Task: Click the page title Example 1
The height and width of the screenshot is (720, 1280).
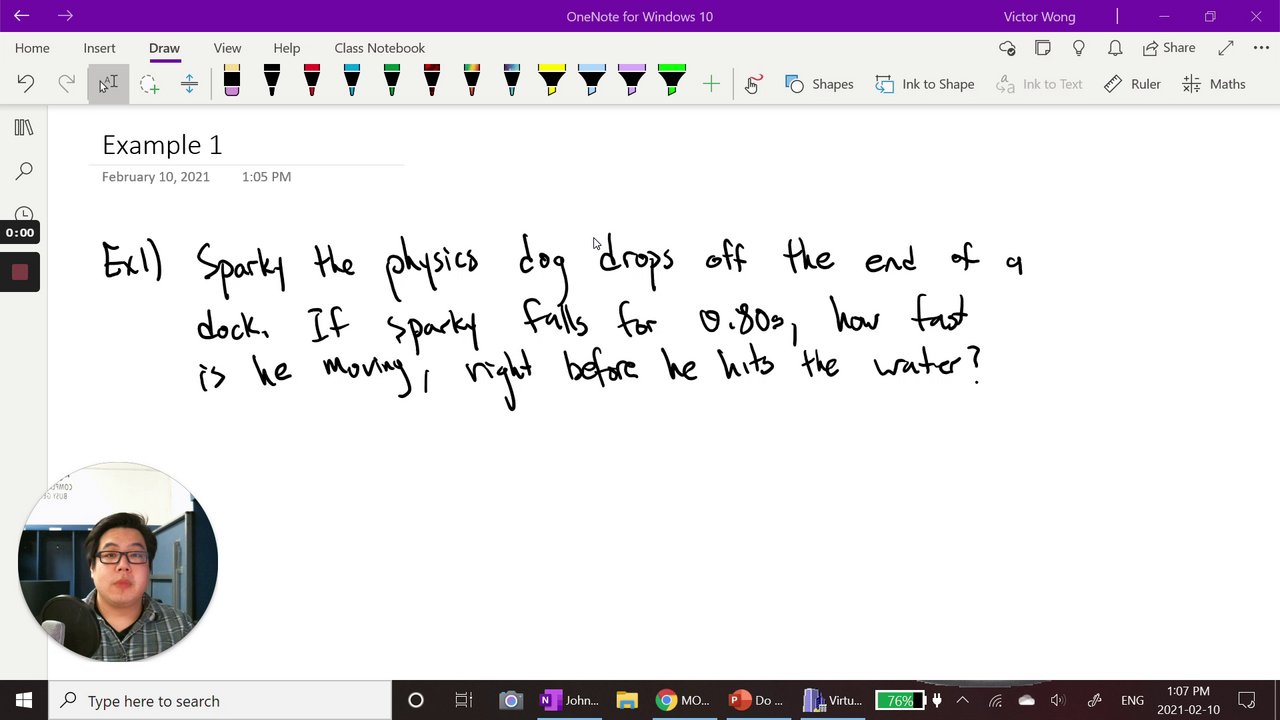Action: point(162,145)
